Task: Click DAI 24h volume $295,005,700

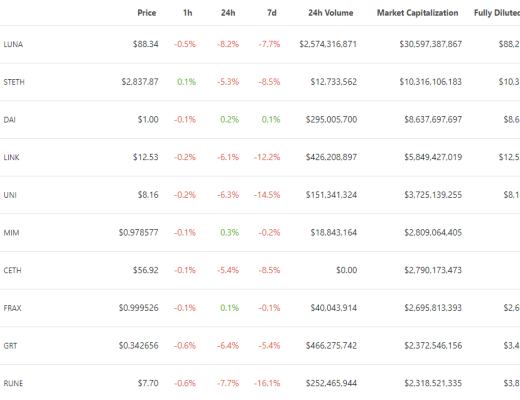Action: [x=331, y=119]
